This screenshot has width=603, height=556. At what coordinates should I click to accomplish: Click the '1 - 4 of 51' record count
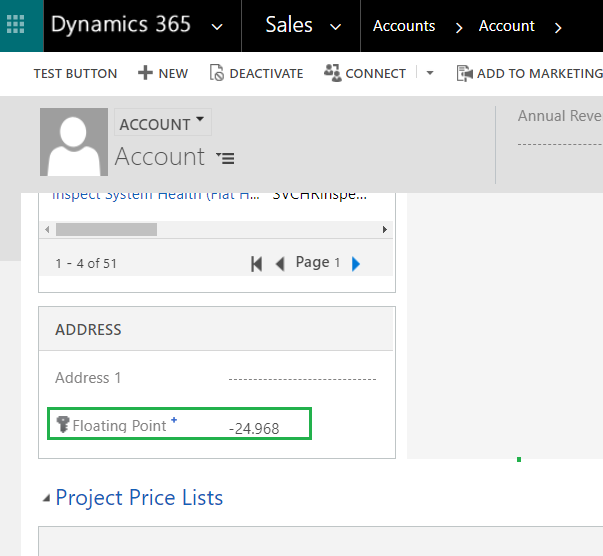click(86, 264)
